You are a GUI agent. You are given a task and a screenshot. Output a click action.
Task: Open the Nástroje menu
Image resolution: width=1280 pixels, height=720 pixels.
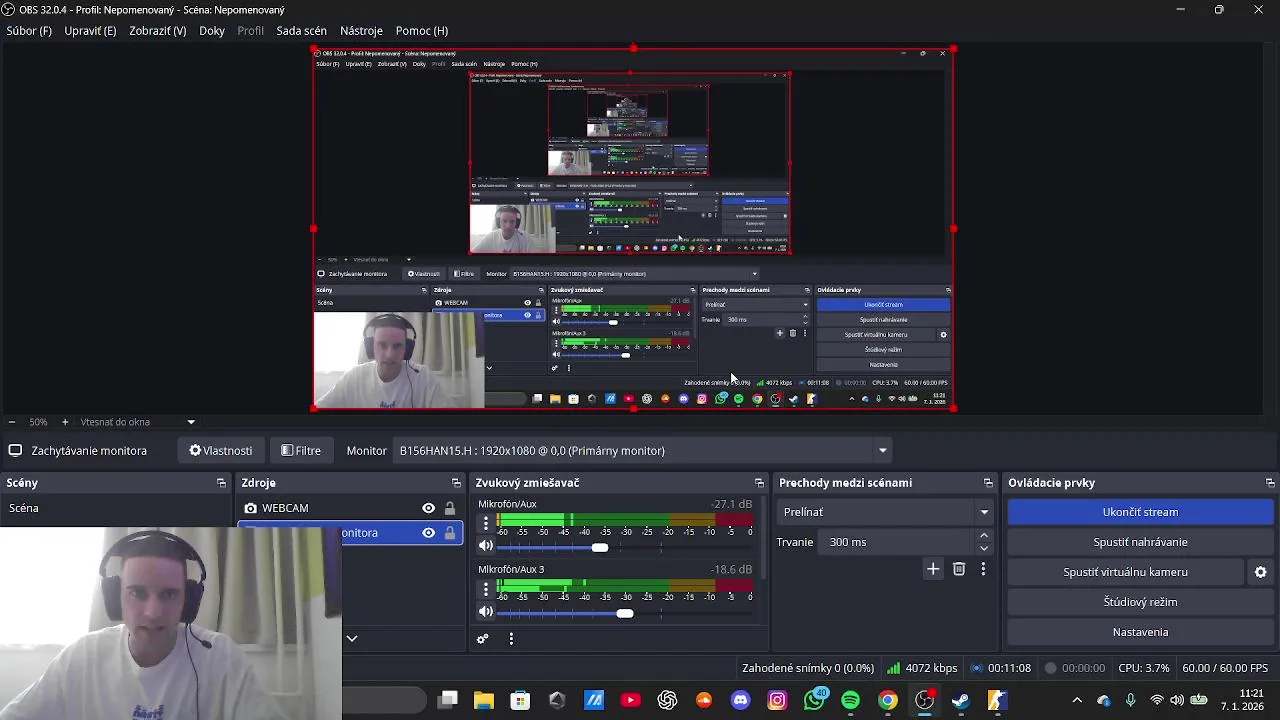(x=361, y=31)
